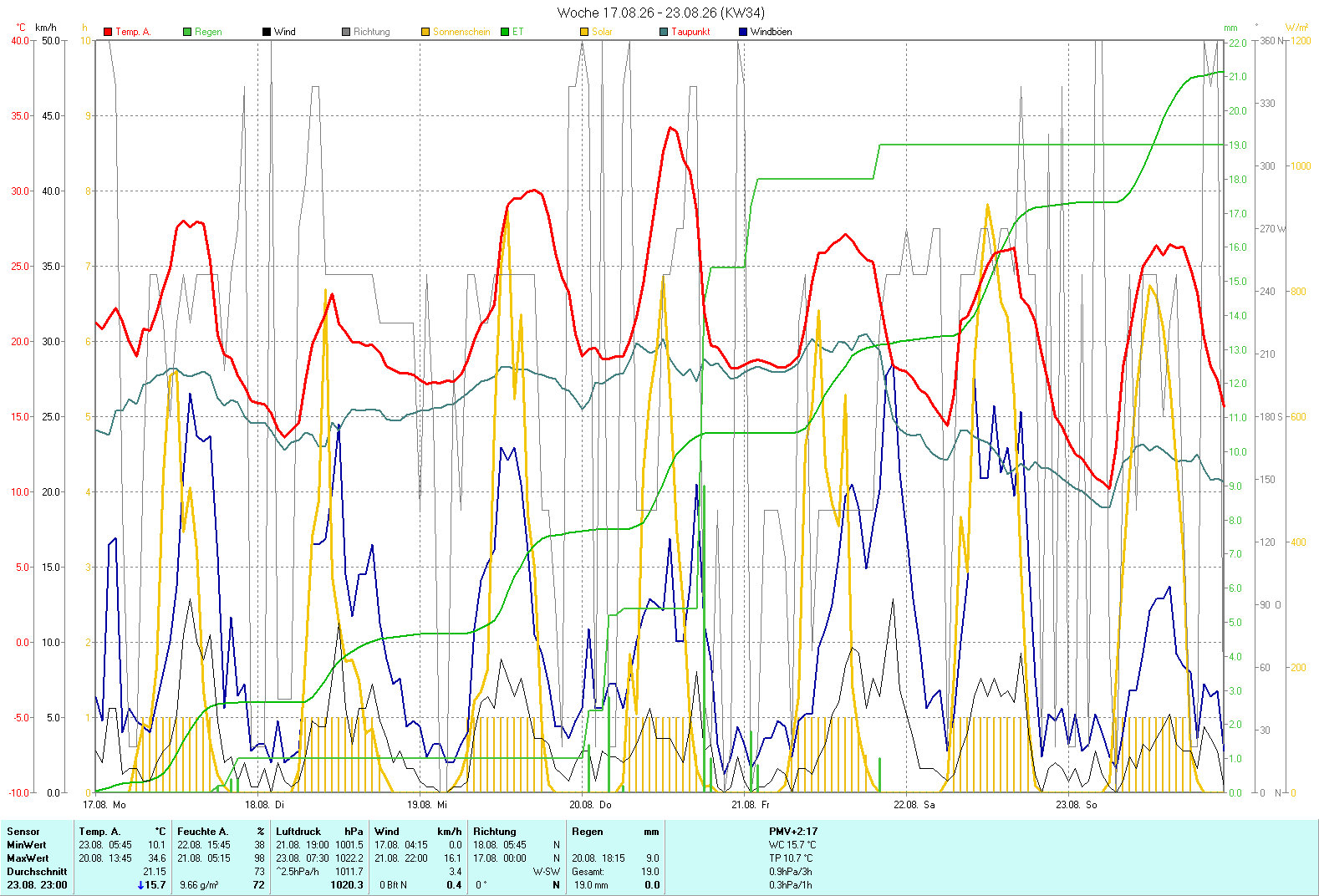This screenshot has height=896, width=1319.
Task: Click the 'PMV+2:17' header text
Action: point(793,832)
